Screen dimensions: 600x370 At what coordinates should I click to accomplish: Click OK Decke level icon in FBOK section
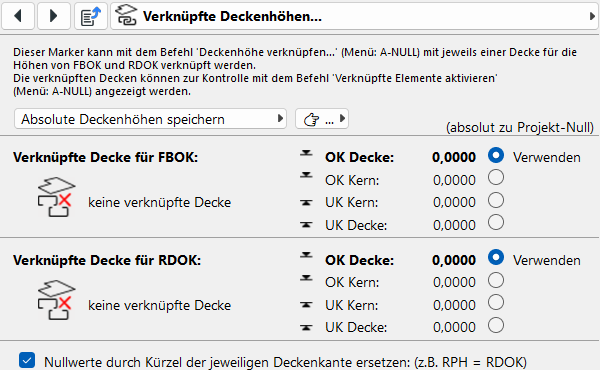point(306,153)
